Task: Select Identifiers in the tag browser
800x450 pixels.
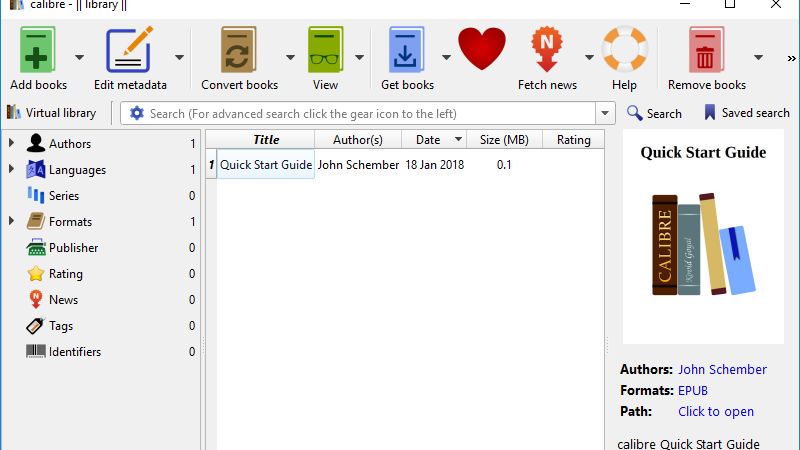Action: 74,352
